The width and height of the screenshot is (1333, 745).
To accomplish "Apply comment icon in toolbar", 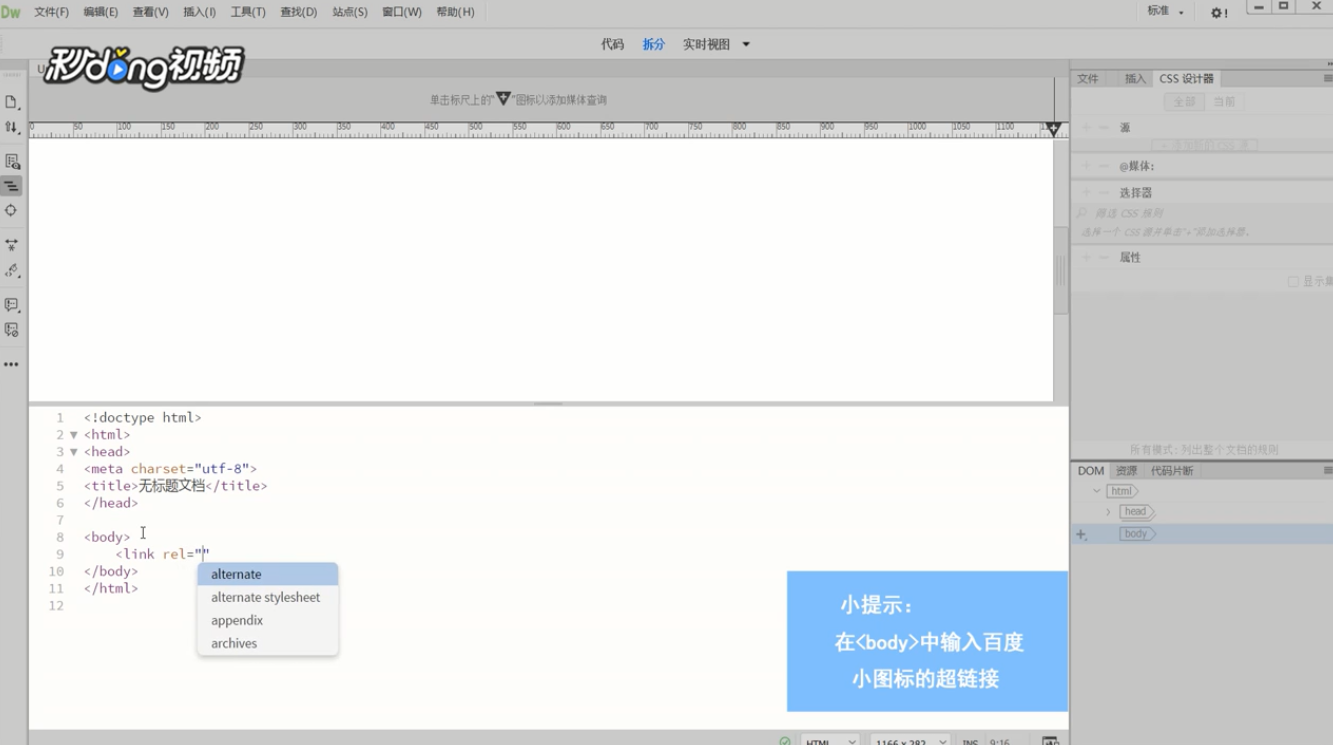I will coord(12,305).
